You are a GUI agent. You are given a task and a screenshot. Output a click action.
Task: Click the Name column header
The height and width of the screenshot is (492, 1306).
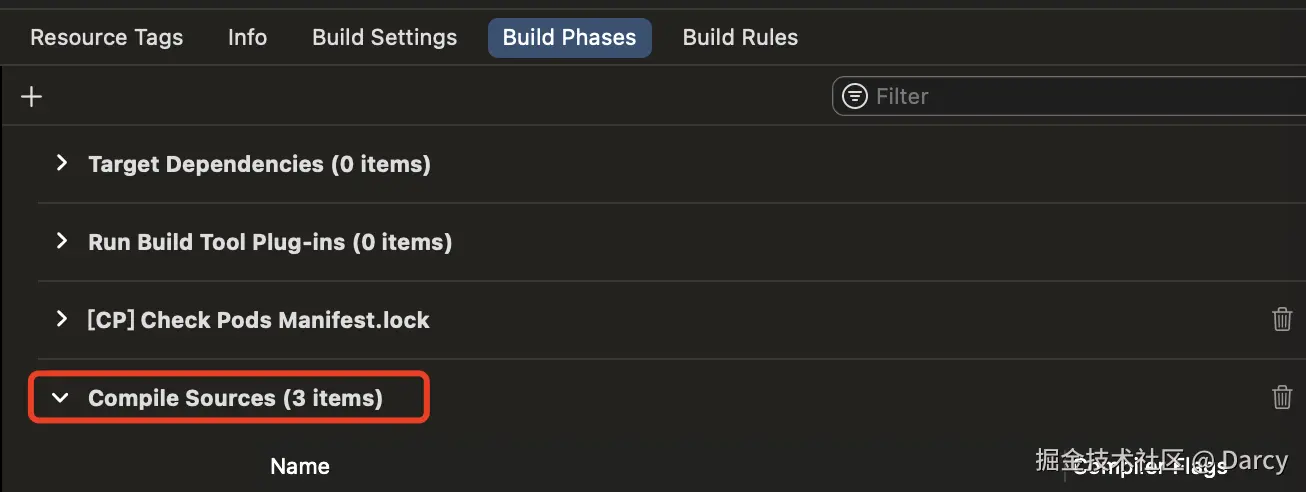300,466
